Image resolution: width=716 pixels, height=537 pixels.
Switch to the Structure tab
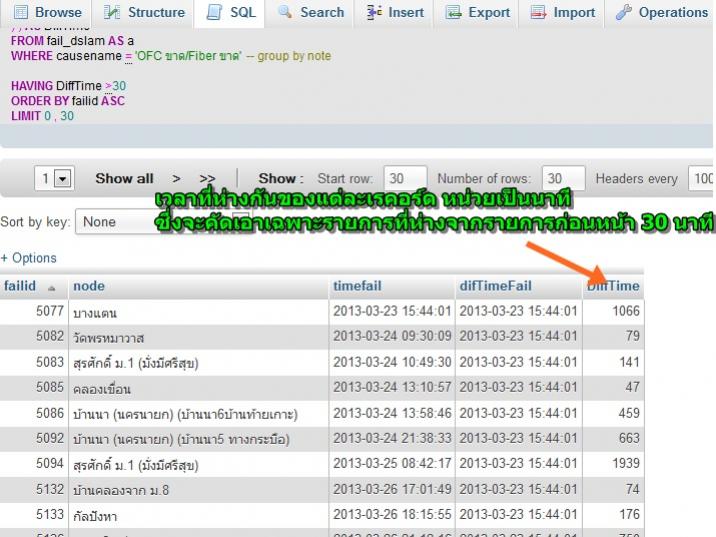[144, 12]
